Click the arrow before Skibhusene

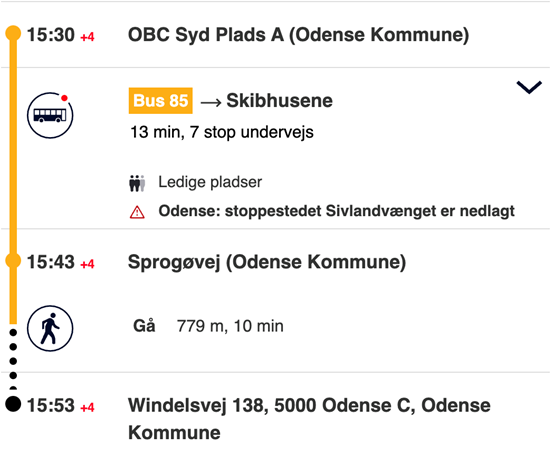[211, 102]
